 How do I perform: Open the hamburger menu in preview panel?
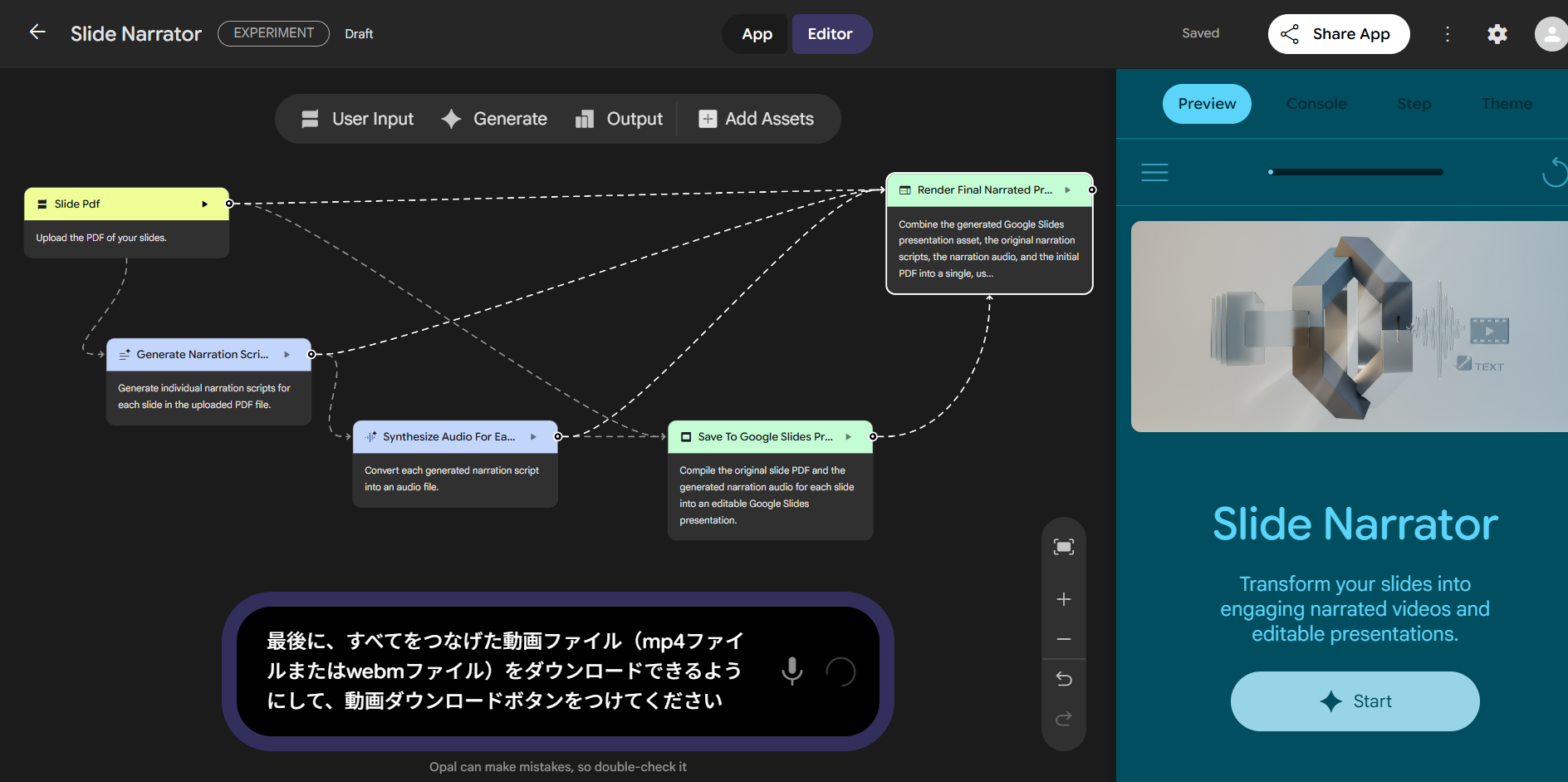(1154, 172)
